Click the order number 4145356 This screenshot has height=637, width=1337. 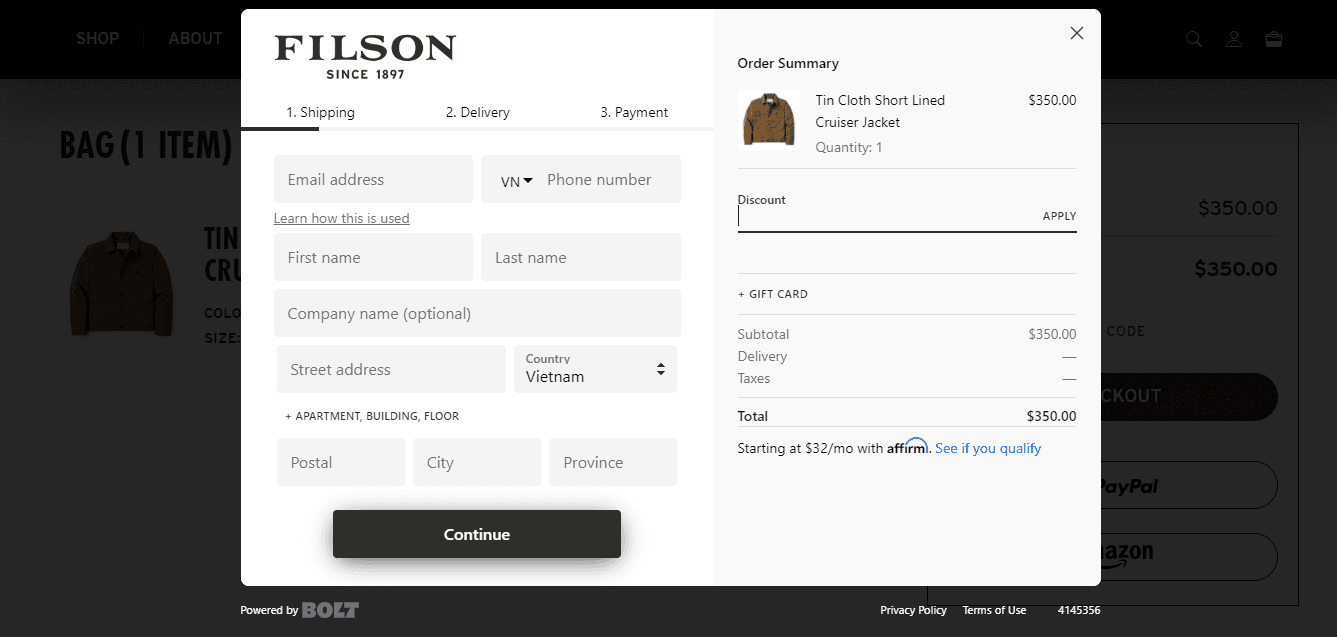1079,610
